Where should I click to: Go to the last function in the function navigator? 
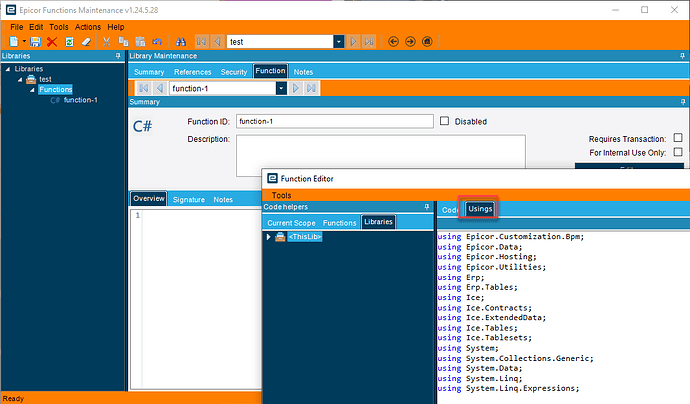click(x=311, y=88)
